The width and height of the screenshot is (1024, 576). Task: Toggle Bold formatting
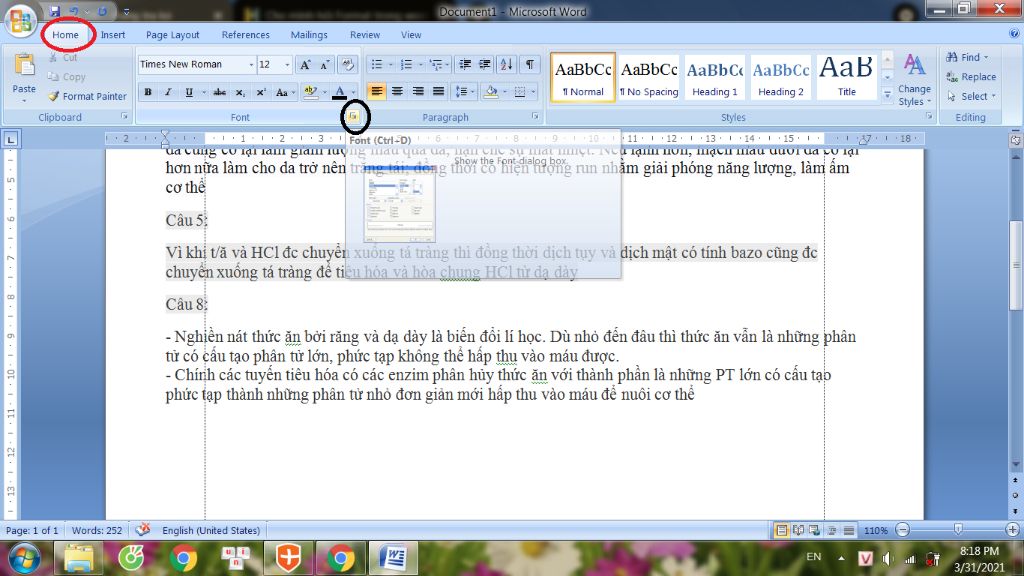[148, 92]
